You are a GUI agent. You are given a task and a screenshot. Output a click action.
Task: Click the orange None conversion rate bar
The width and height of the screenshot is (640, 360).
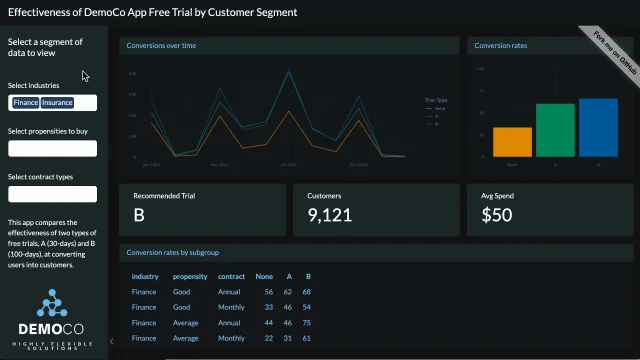coord(512,142)
